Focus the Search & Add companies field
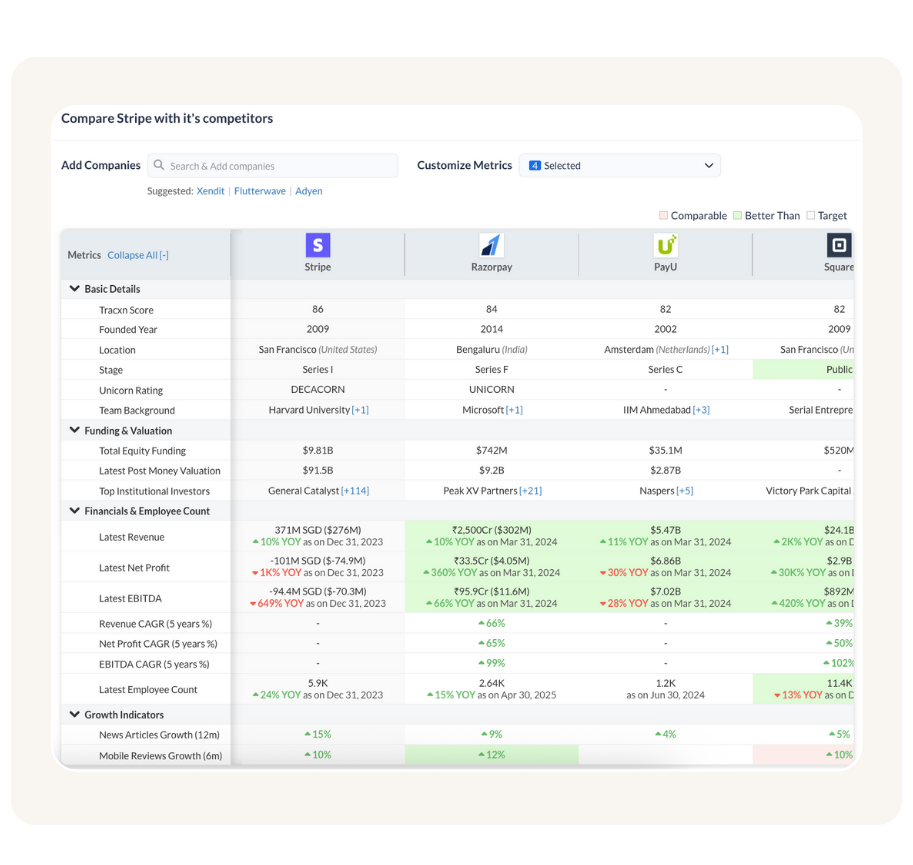The height and width of the screenshot is (865, 913). click(x=280, y=166)
